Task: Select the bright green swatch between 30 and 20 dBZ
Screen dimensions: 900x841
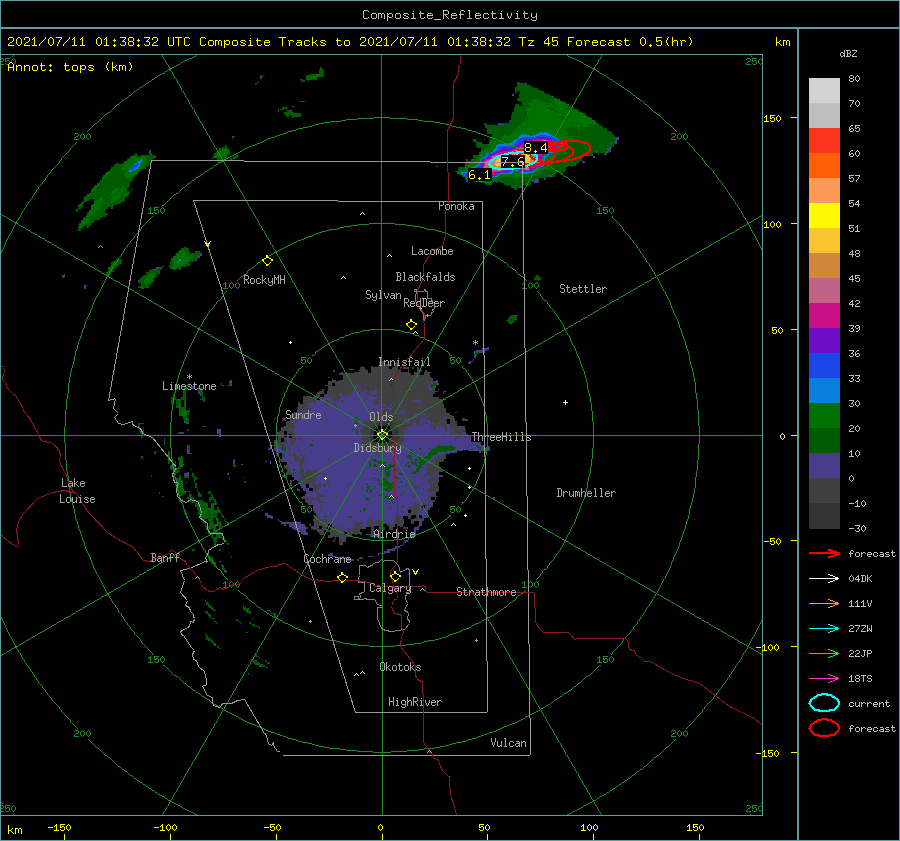Action: (x=824, y=416)
